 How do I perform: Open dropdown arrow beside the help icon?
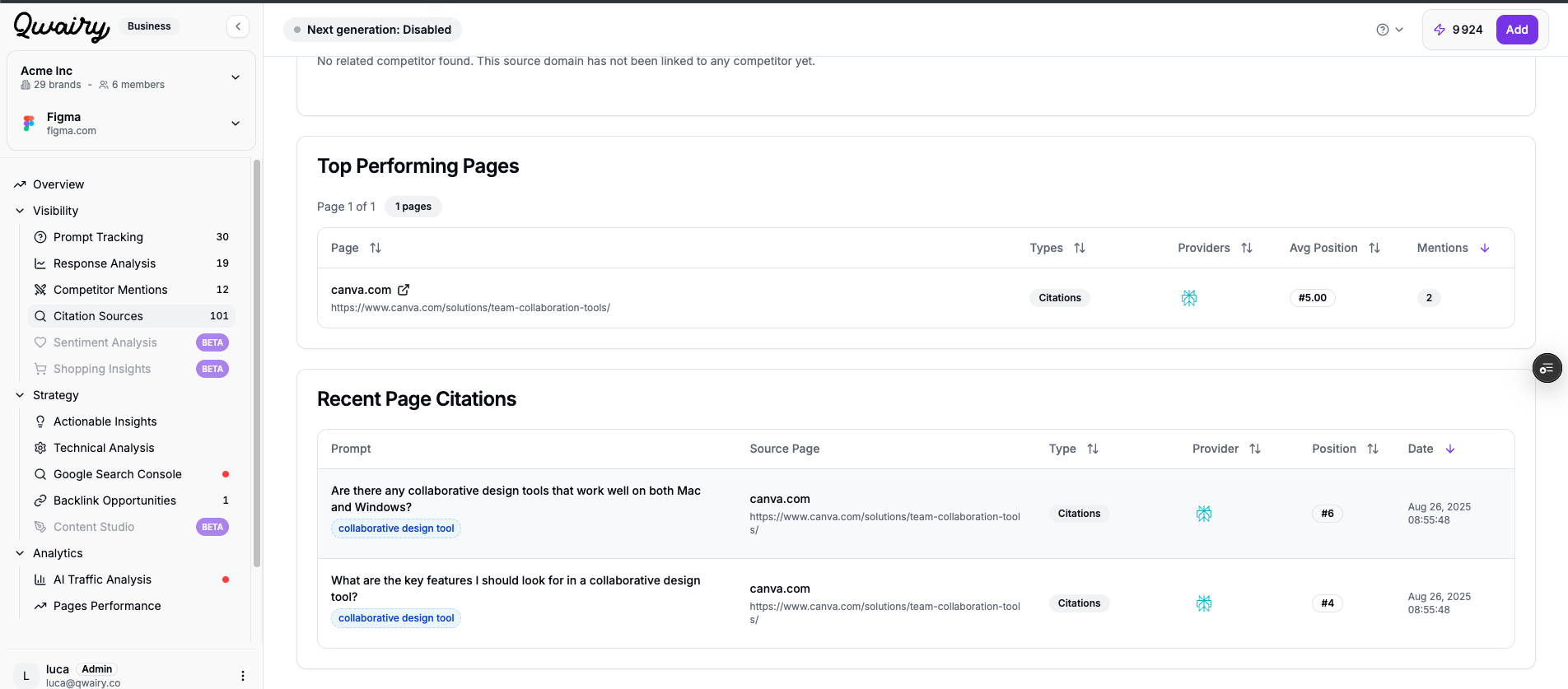pyautogui.click(x=1399, y=30)
